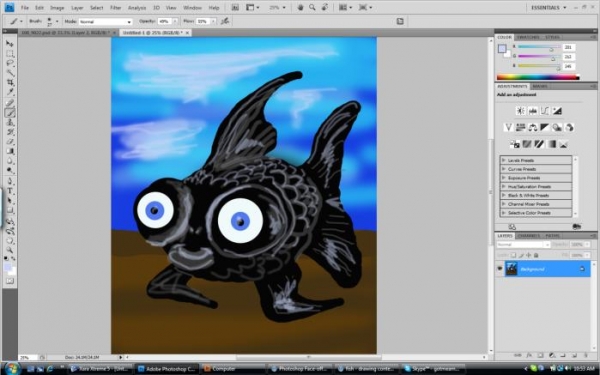Select the Brush tool in the toolbox
600x375 pixels.
(10, 112)
